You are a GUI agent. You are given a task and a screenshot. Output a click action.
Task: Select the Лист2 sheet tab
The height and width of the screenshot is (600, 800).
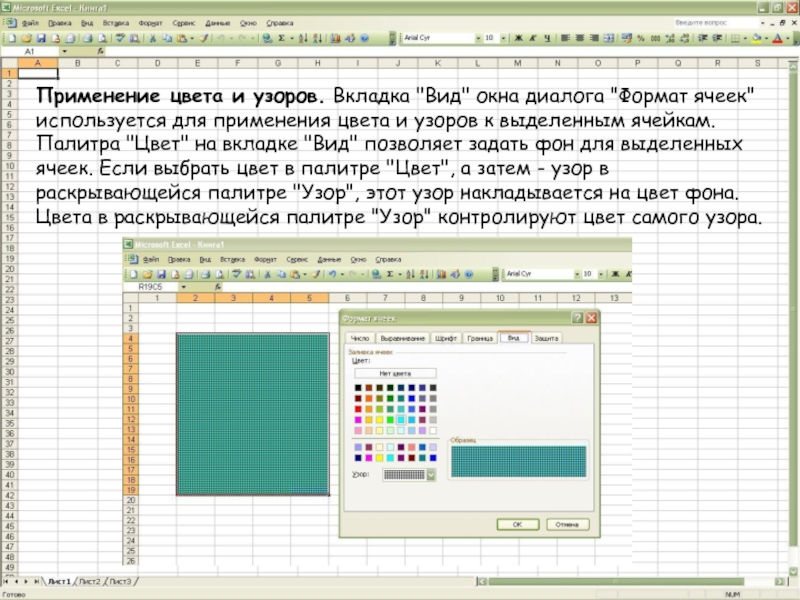[90, 581]
